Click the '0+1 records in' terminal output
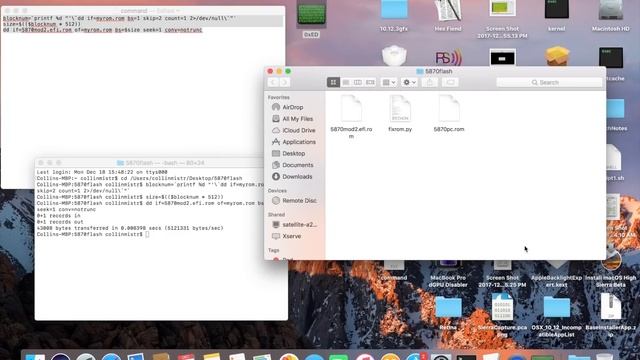 pos(58,216)
